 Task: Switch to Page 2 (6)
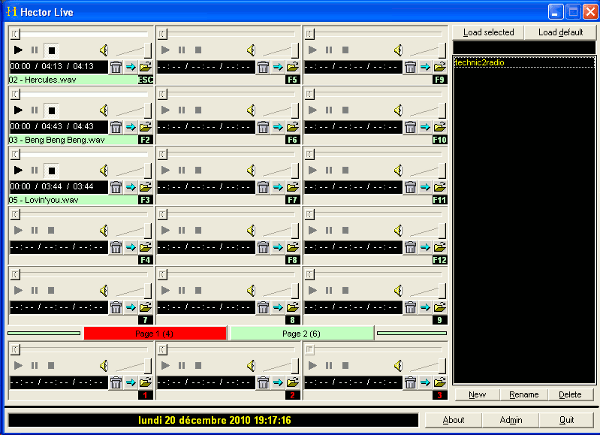[x=301, y=333]
